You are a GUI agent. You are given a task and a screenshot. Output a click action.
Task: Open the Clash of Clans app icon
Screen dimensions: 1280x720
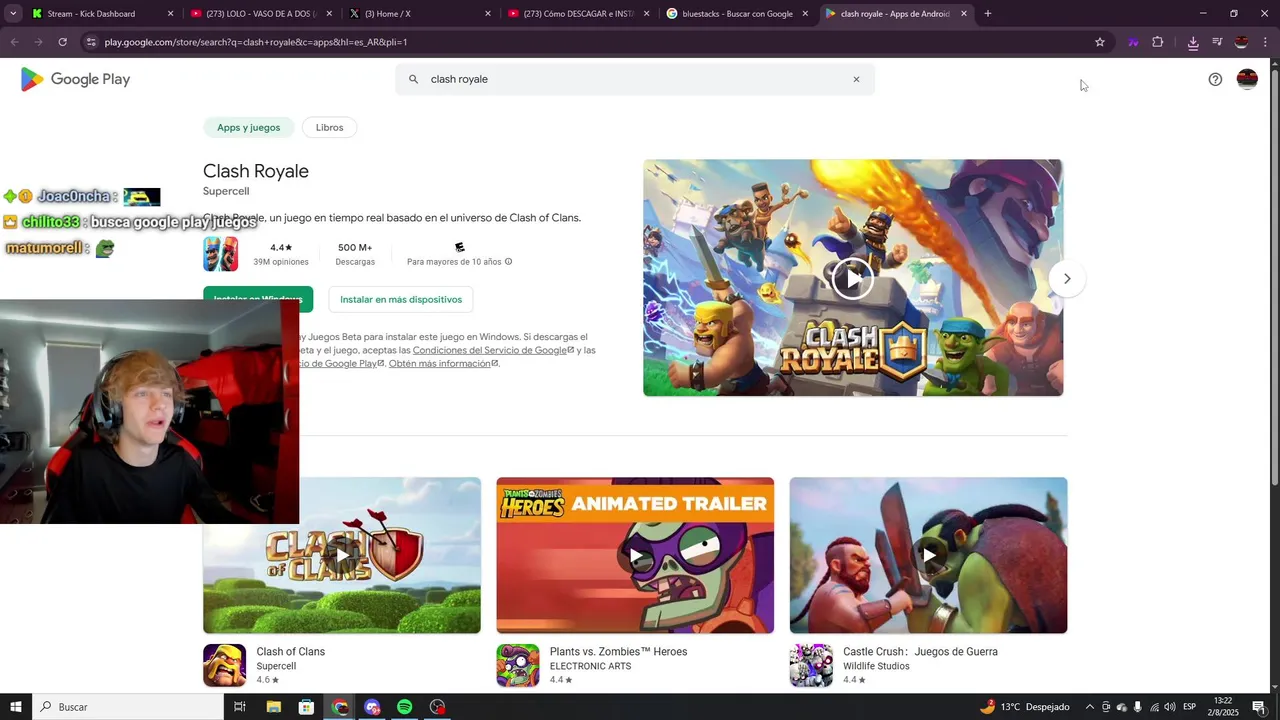(x=224, y=665)
